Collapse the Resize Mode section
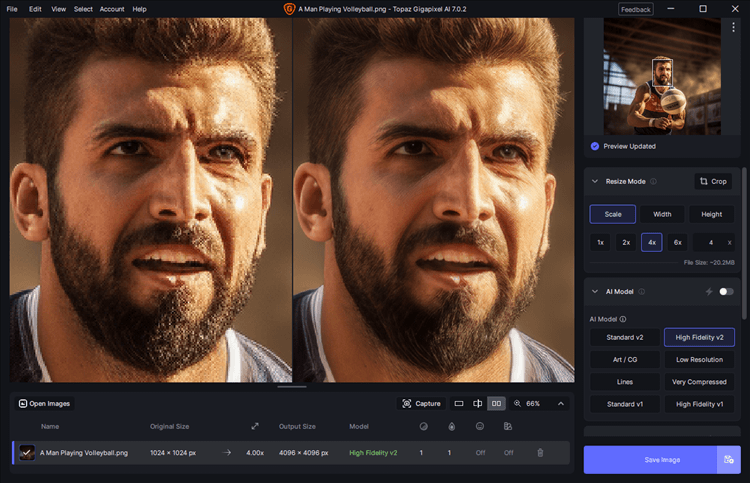The width and height of the screenshot is (750, 483). [595, 182]
